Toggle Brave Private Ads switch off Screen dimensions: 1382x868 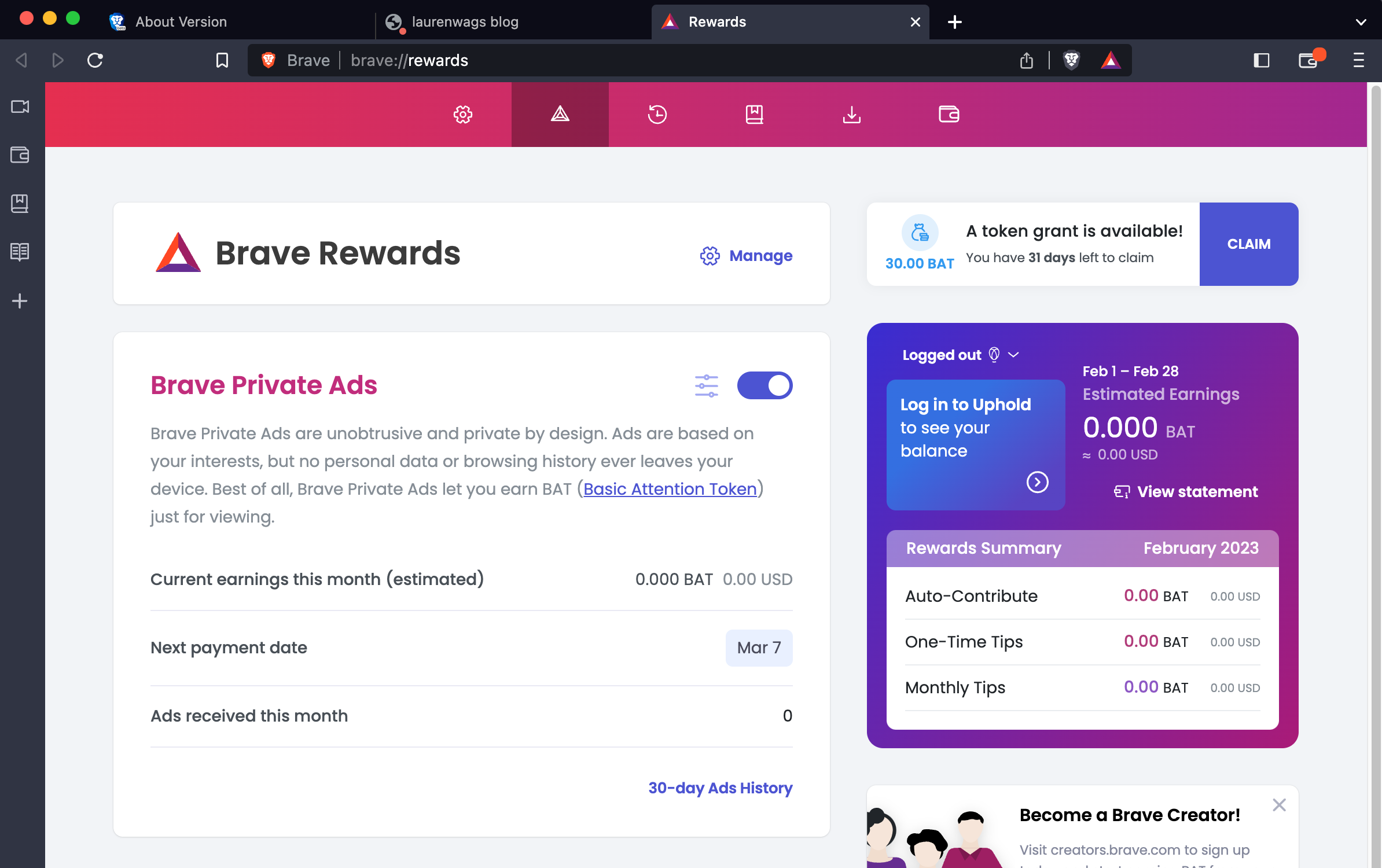point(764,385)
